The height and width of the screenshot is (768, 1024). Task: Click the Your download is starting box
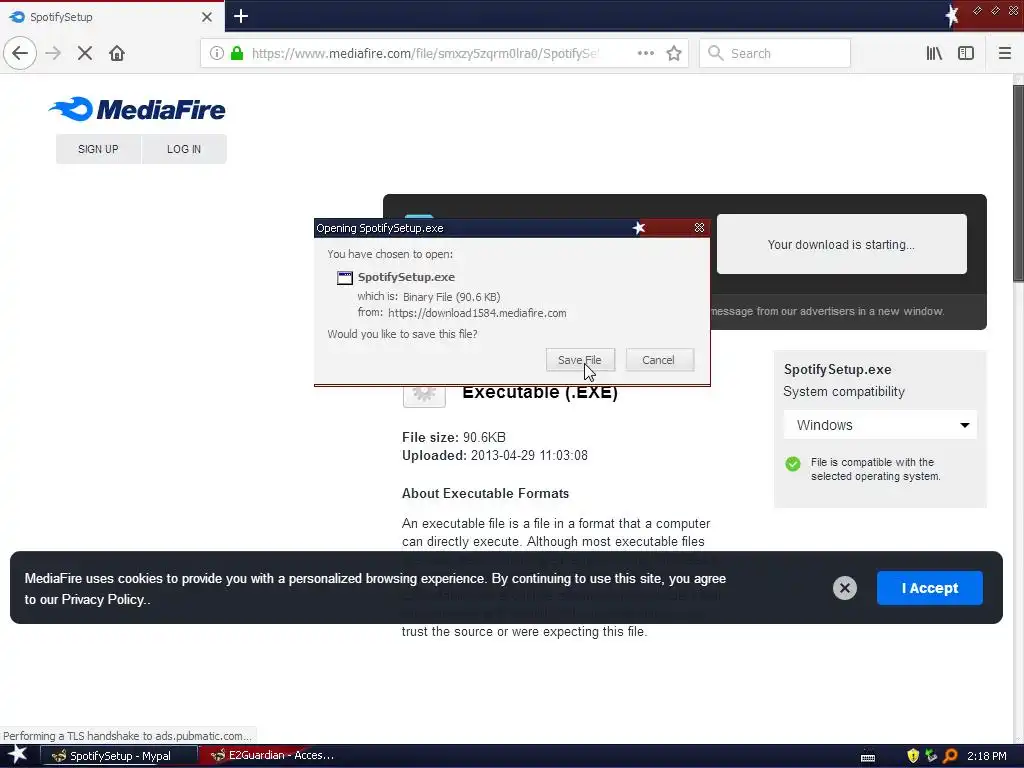click(841, 244)
